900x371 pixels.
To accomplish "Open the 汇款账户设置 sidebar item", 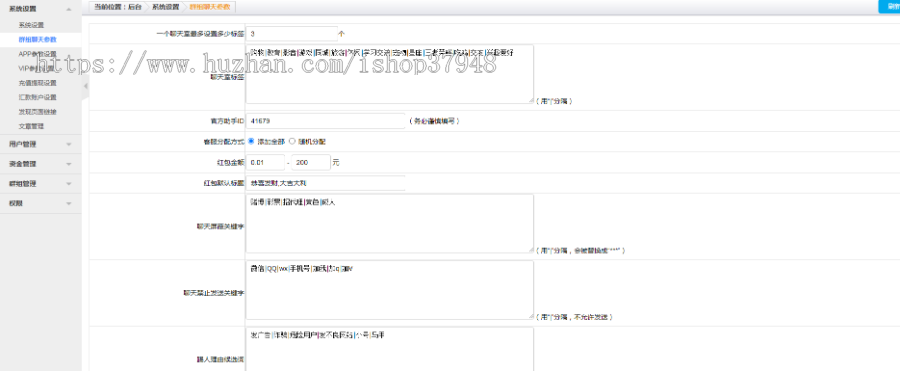I will click(37, 97).
